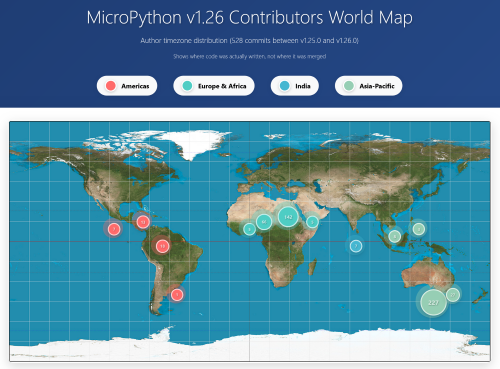The height and width of the screenshot is (369, 500).
Task: Select the green bubble over Malaysia
Action: [395, 236]
